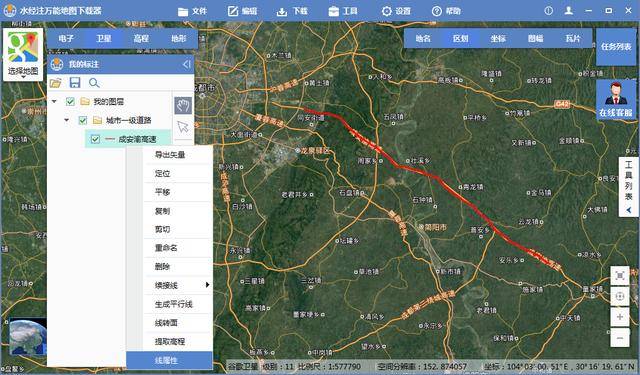This screenshot has width=640, height=375.
Task: Click the 区划 button
Action: (460, 38)
